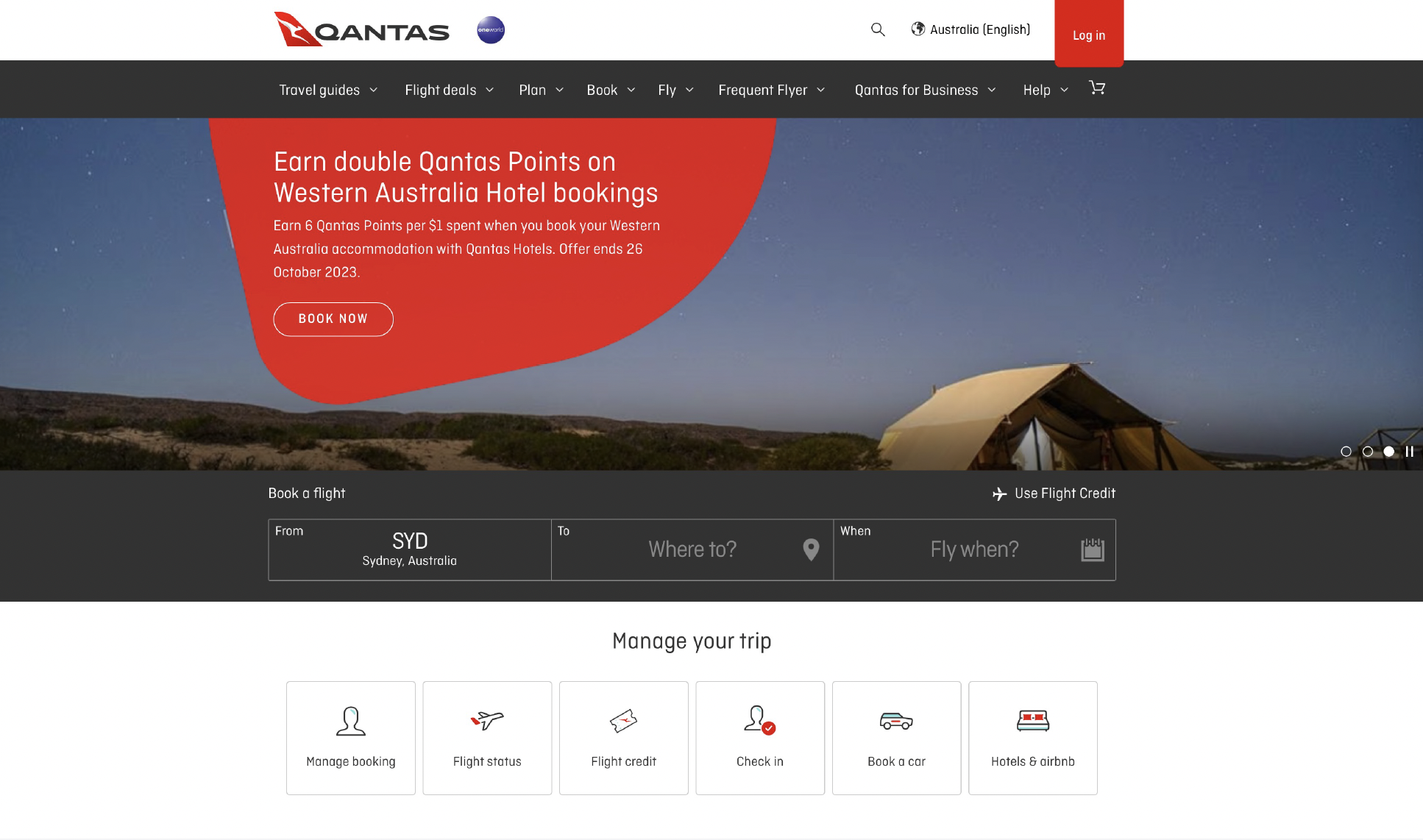Open the Manage booking card

(x=351, y=738)
